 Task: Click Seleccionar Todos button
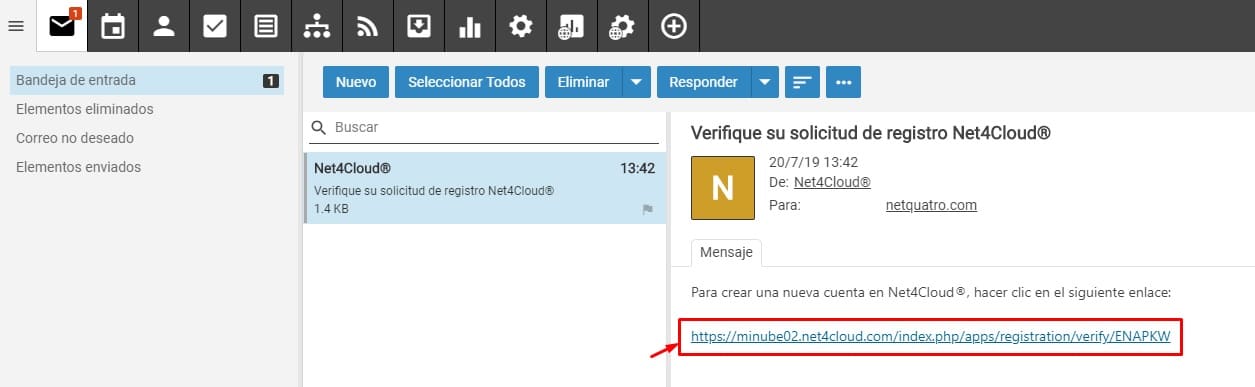467,82
